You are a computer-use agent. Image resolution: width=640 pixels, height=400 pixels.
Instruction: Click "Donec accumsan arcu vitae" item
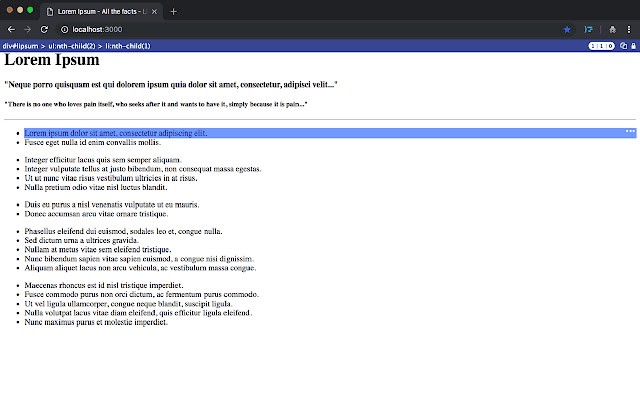pyautogui.click(x=96, y=214)
